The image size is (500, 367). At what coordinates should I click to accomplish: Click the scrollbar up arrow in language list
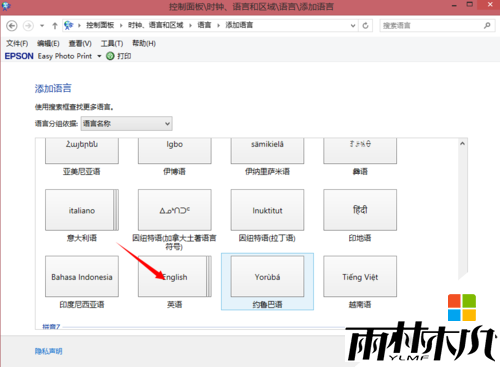462,144
